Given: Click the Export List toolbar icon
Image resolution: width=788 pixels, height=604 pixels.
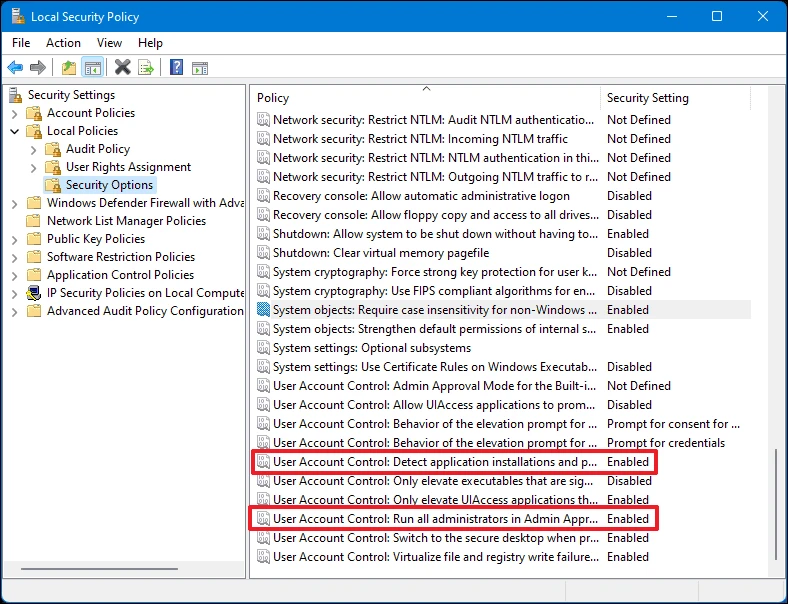Looking at the screenshot, I should (146, 68).
